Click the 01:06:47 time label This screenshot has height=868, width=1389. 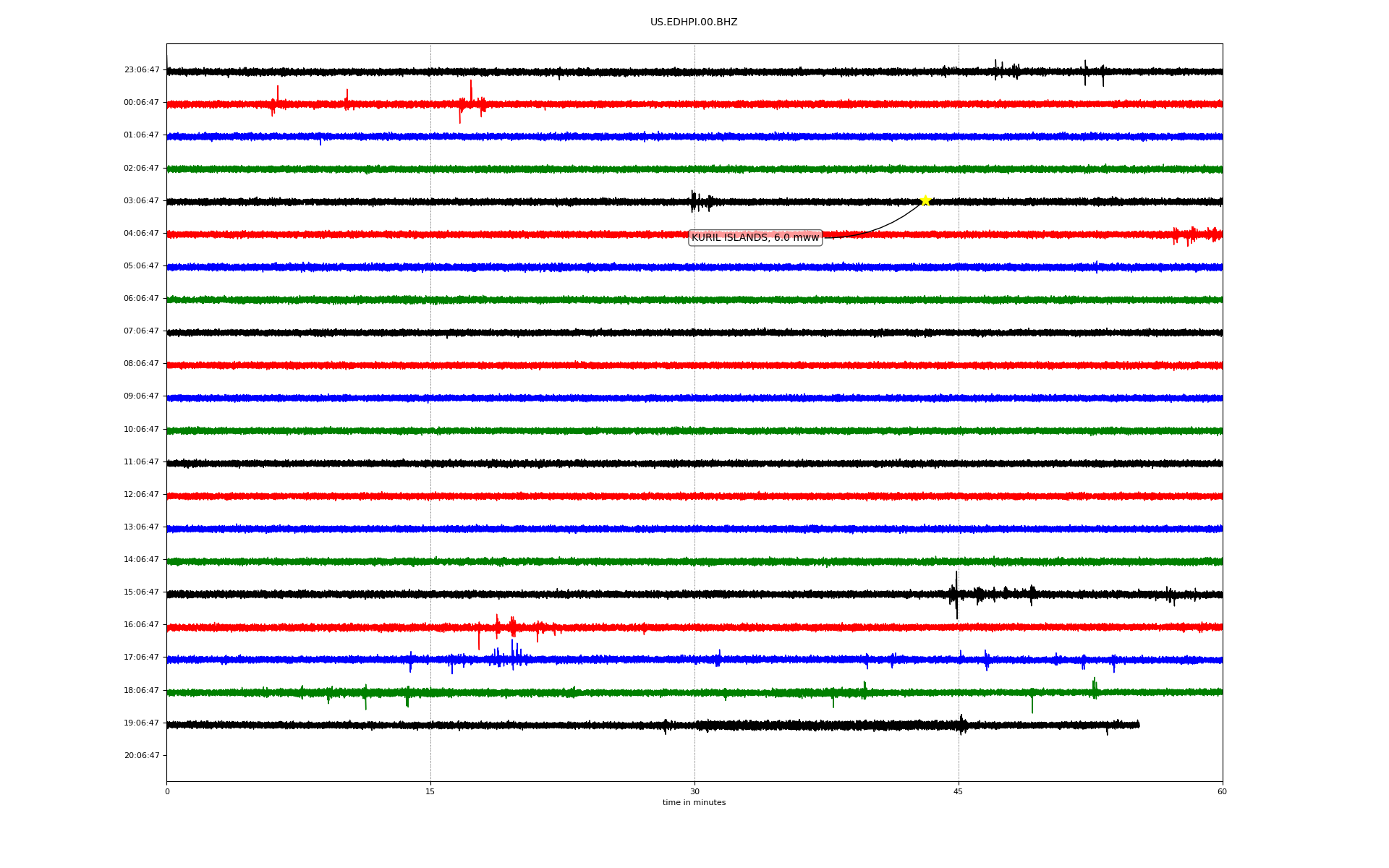pos(142,135)
